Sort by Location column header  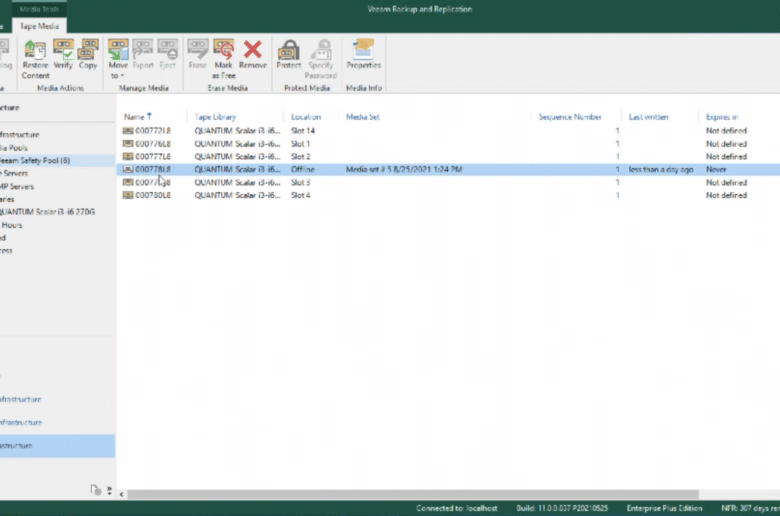click(306, 117)
